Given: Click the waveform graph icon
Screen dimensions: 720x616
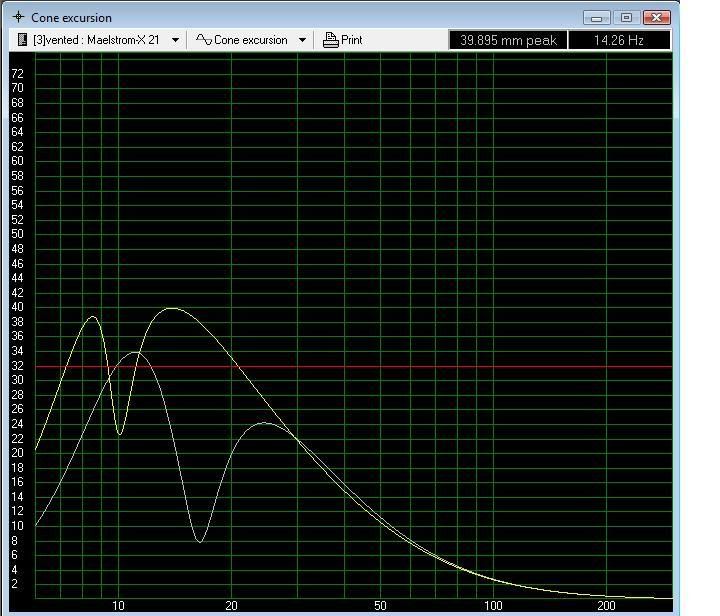Looking at the screenshot, I should point(204,40).
